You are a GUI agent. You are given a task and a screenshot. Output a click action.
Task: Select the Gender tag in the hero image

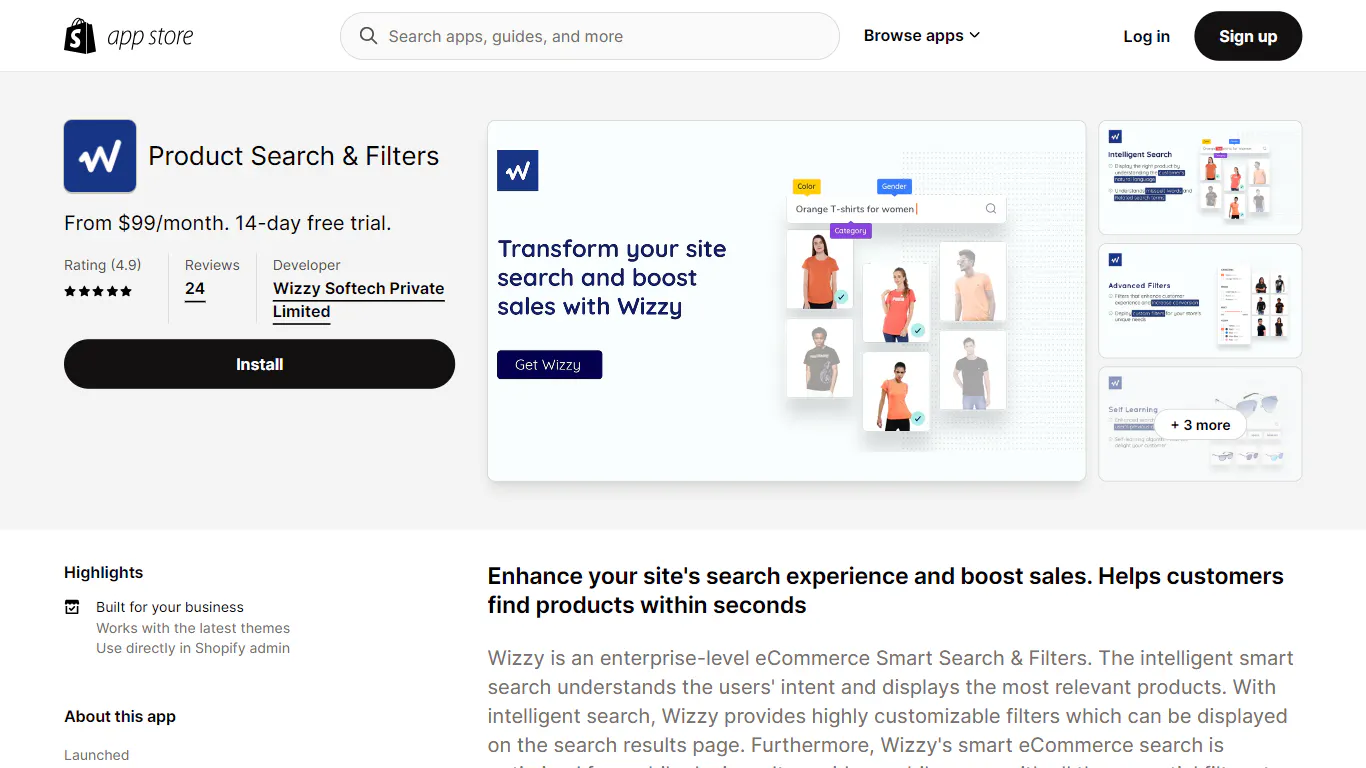[893, 186]
